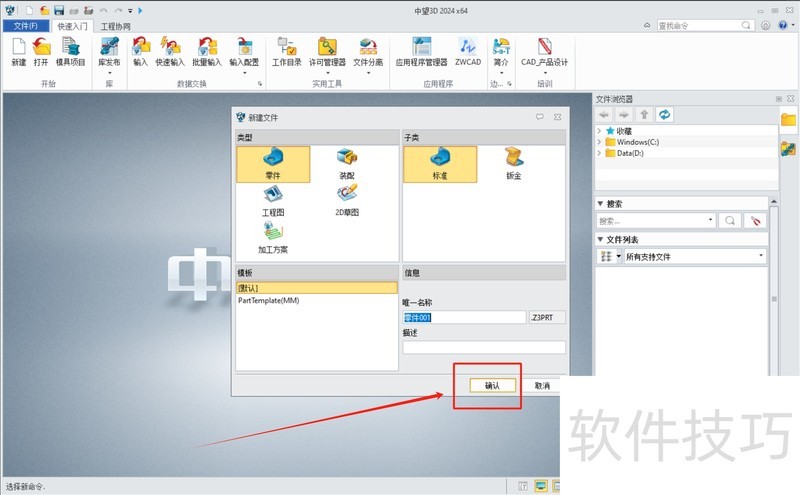The width and height of the screenshot is (800, 495).
Task: Click file browser refresh icon
Action: click(664, 114)
